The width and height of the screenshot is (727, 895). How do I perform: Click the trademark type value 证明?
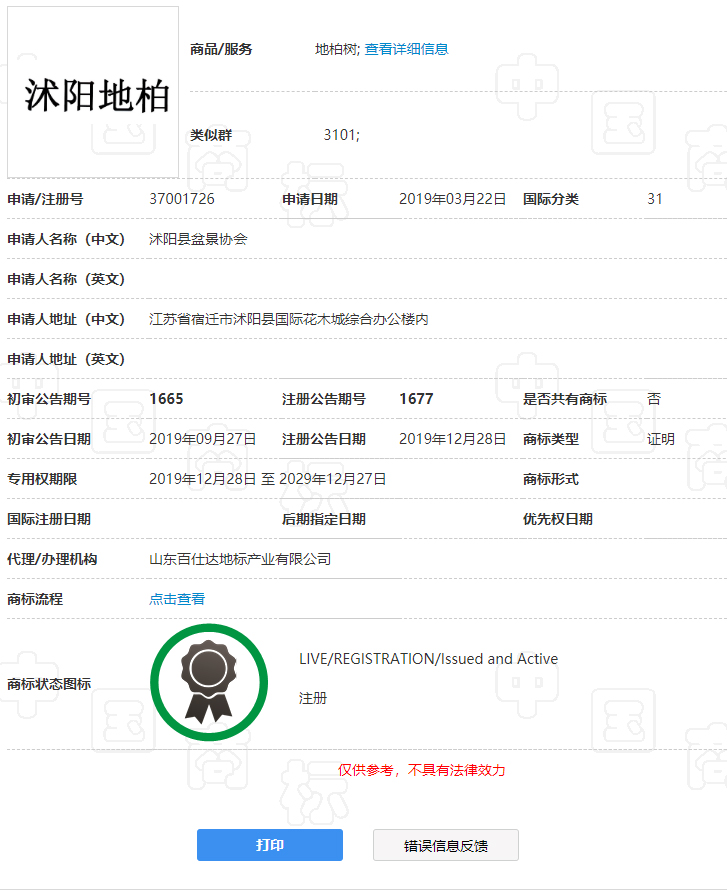point(661,439)
